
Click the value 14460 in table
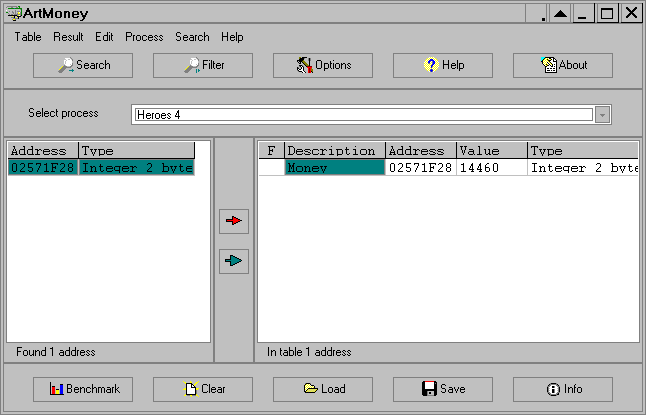[492, 168]
